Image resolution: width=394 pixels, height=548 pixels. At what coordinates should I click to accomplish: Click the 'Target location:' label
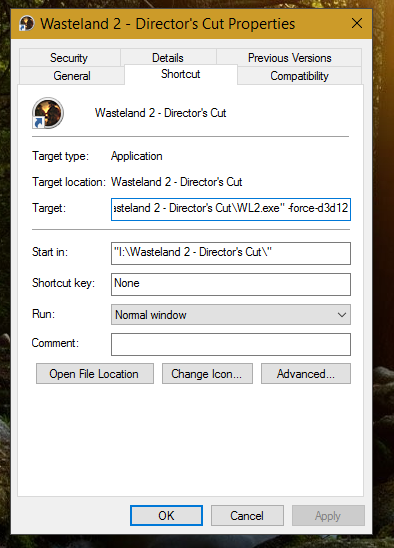coord(69,182)
